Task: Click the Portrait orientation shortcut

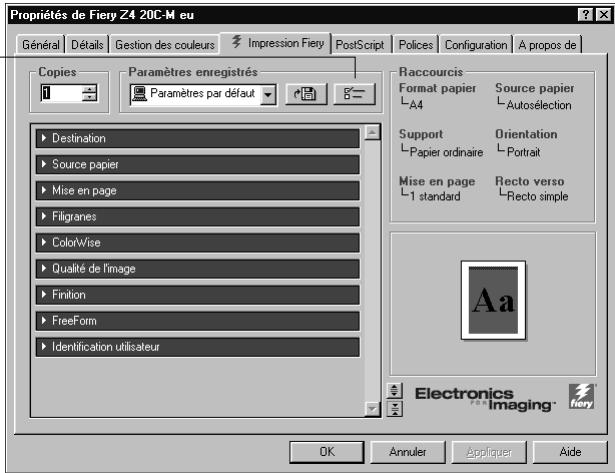Action: 523,152
